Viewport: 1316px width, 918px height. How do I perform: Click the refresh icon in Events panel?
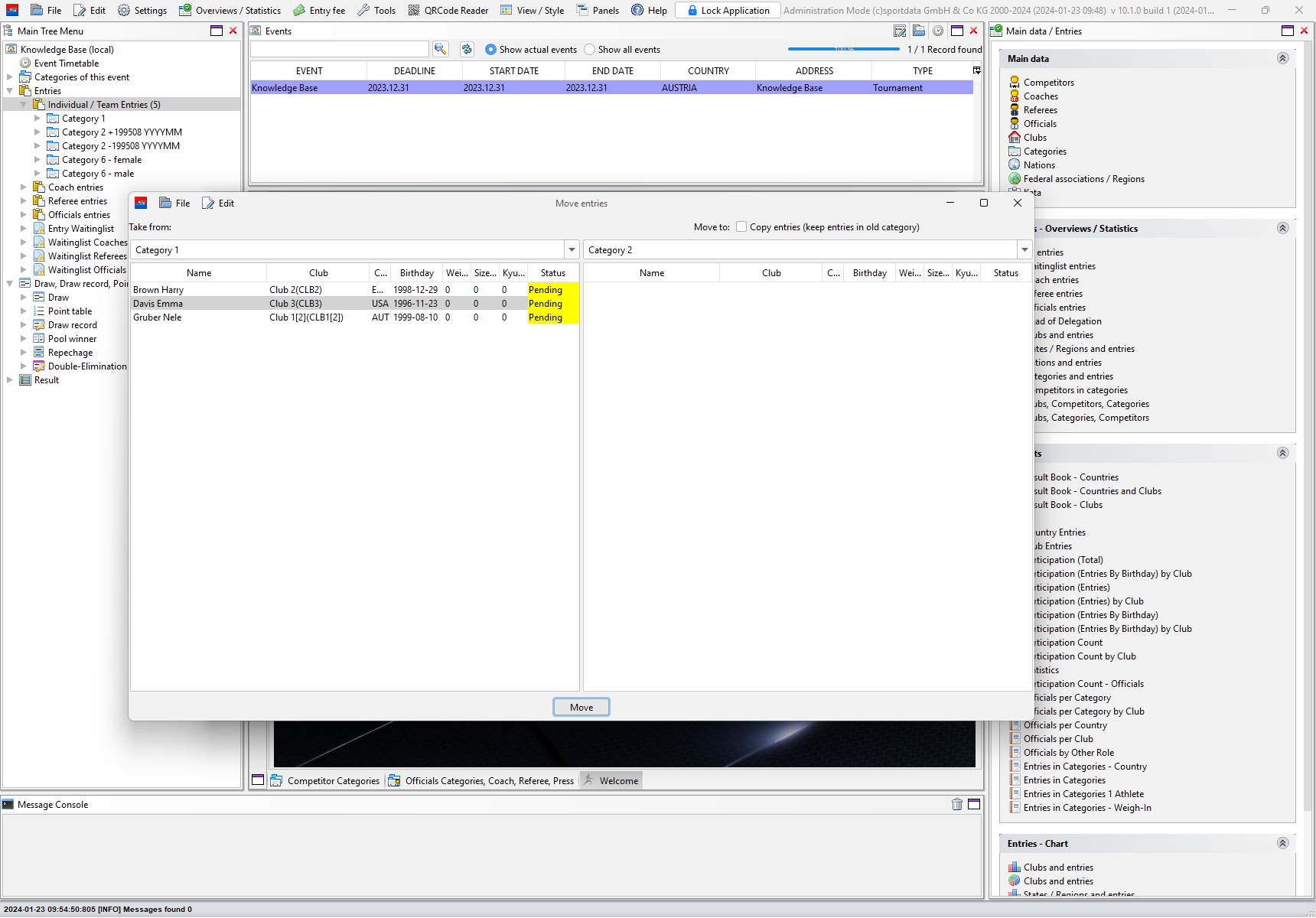[467, 49]
